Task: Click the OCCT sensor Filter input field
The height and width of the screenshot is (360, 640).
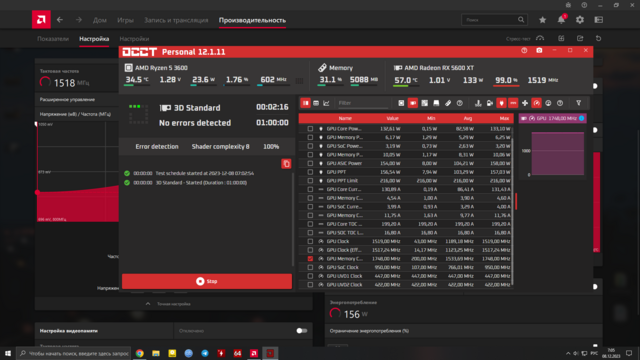Action: pos(362,103)
